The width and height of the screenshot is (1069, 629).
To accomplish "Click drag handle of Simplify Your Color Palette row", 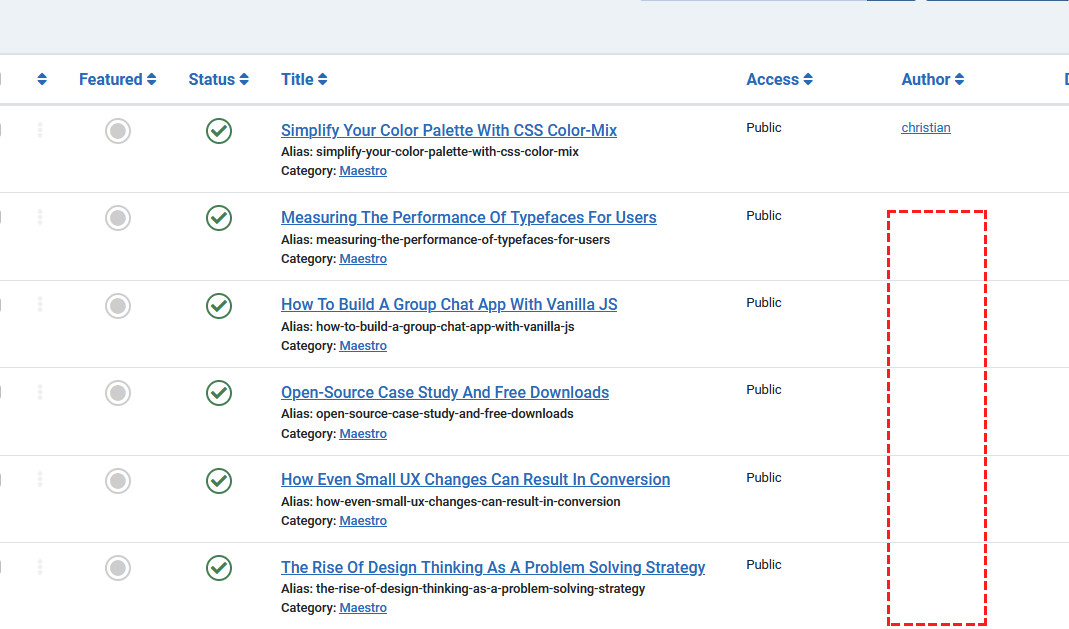I will point(40,130).
